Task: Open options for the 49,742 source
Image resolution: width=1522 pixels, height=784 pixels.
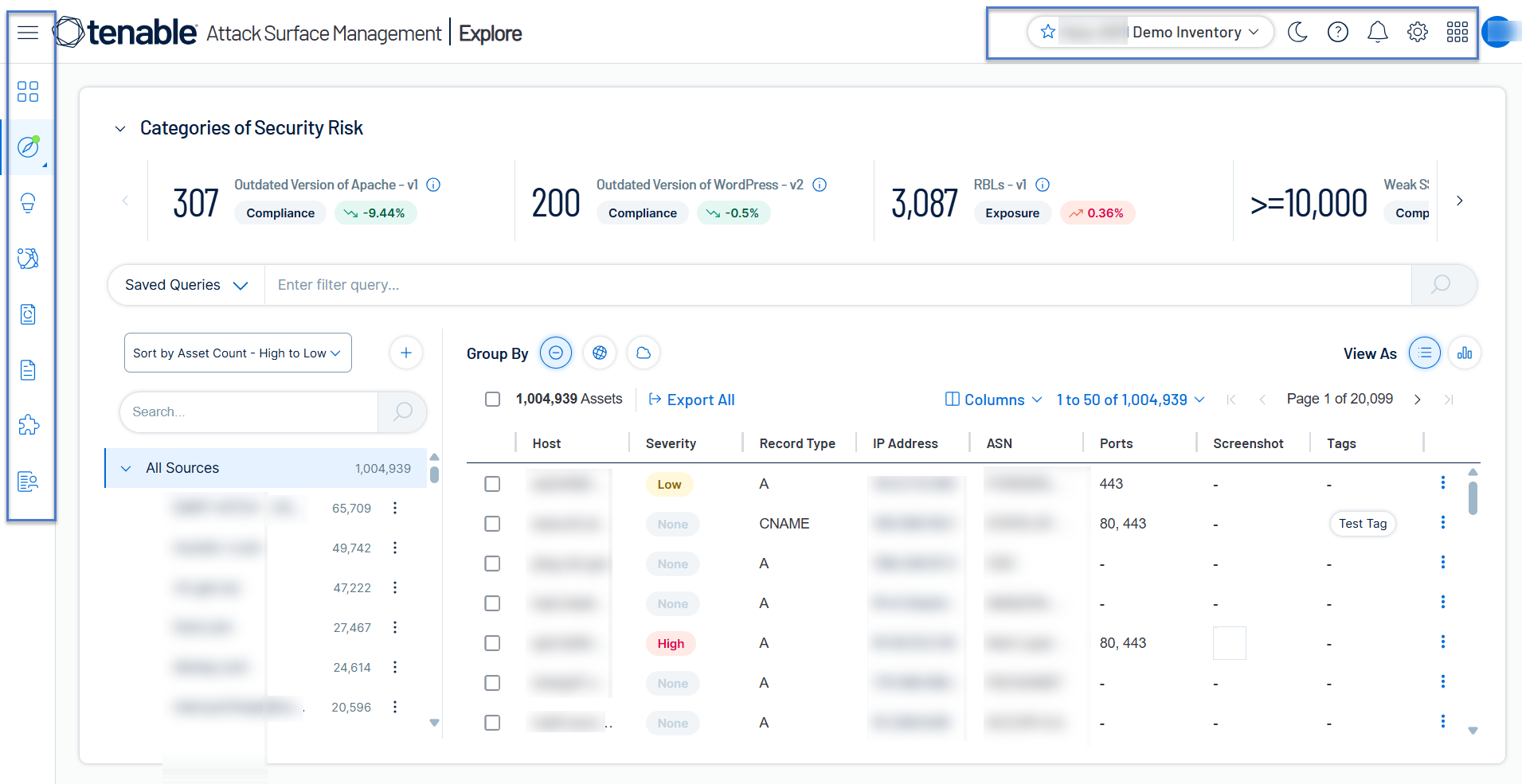Action: (x=395, y=548)
